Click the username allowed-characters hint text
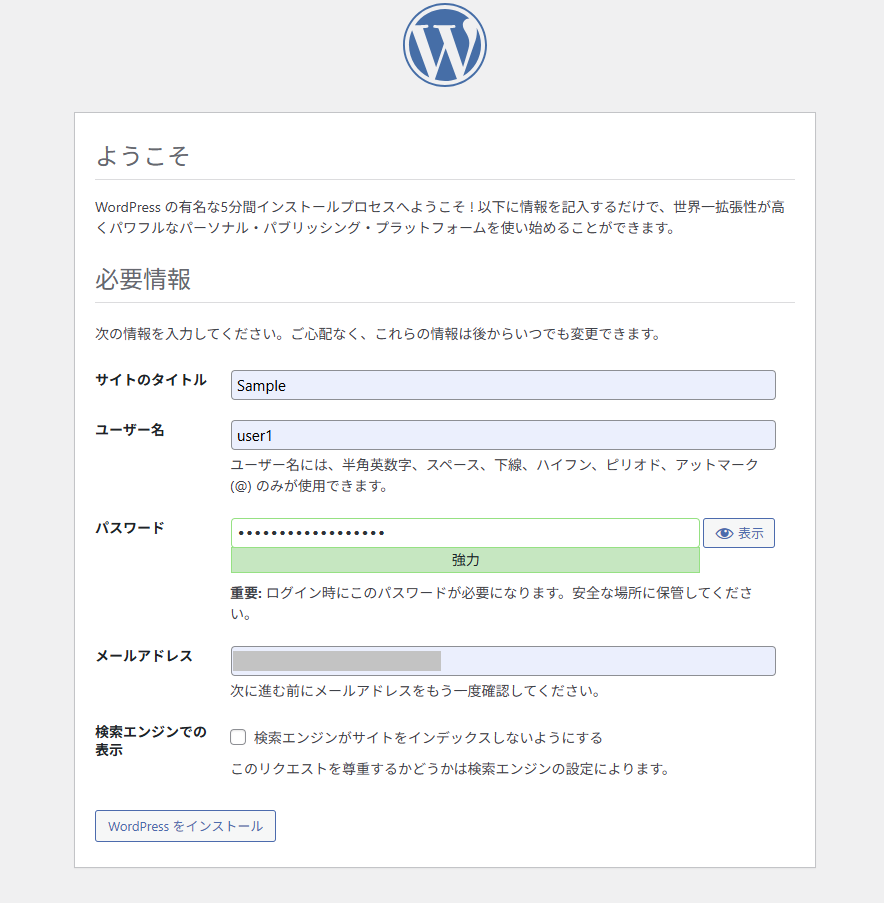Viewport: 884px width, 903px height. click(494, 475)
